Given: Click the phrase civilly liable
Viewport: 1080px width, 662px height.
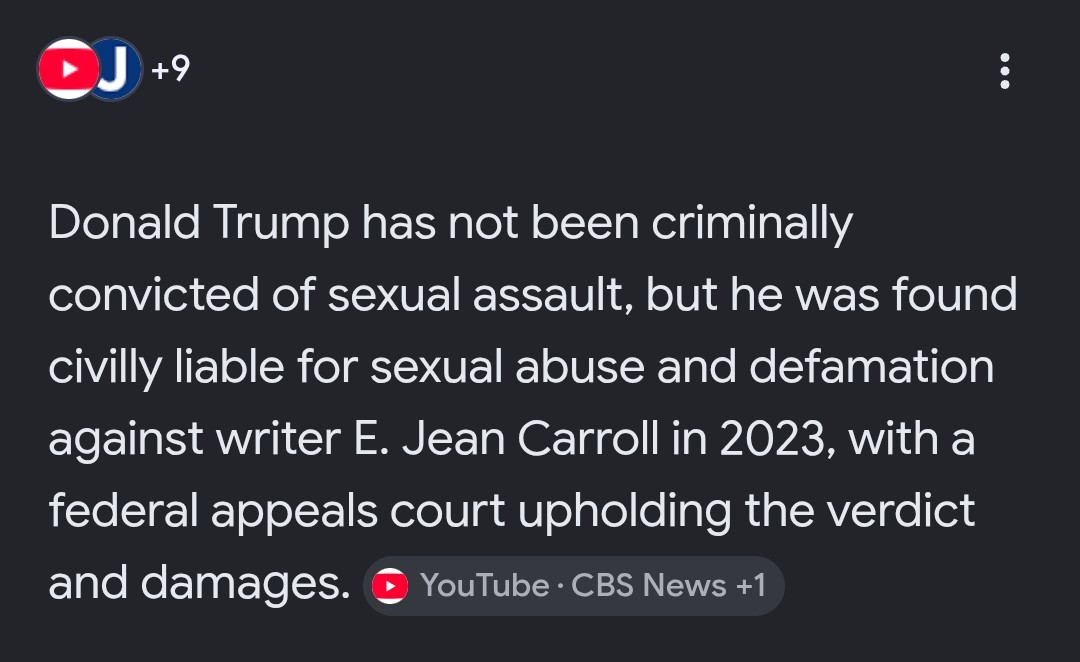Looking at the screenshot, I should (x=166, y=367).
